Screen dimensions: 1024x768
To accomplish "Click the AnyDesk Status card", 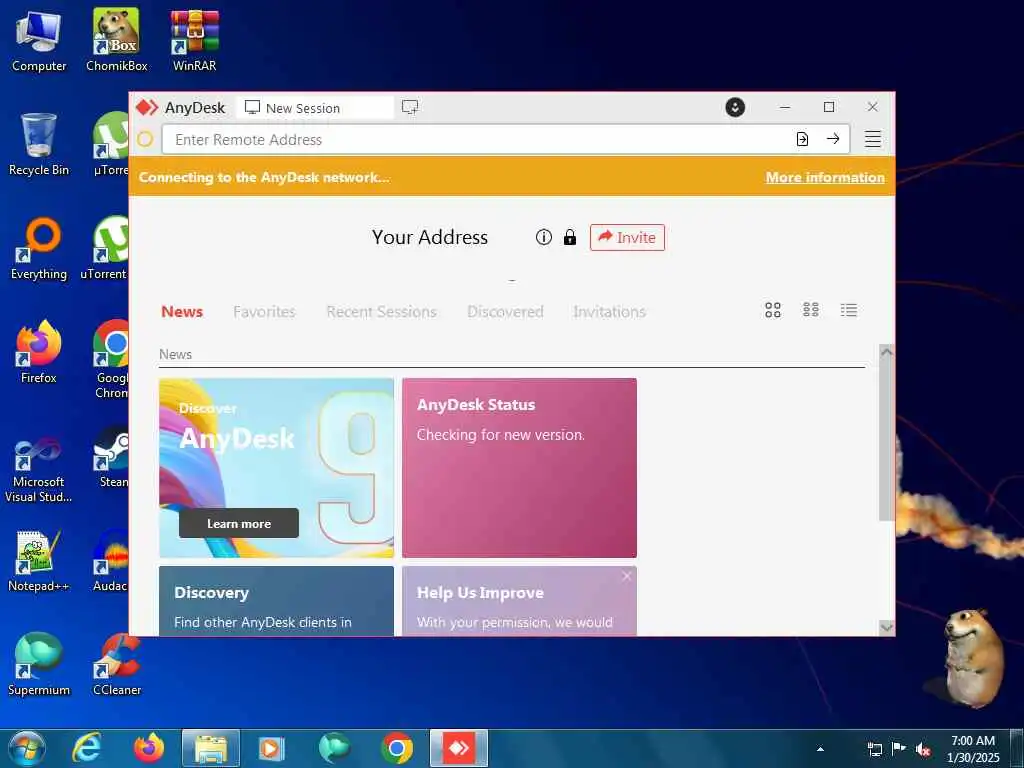I will (519, 468).
